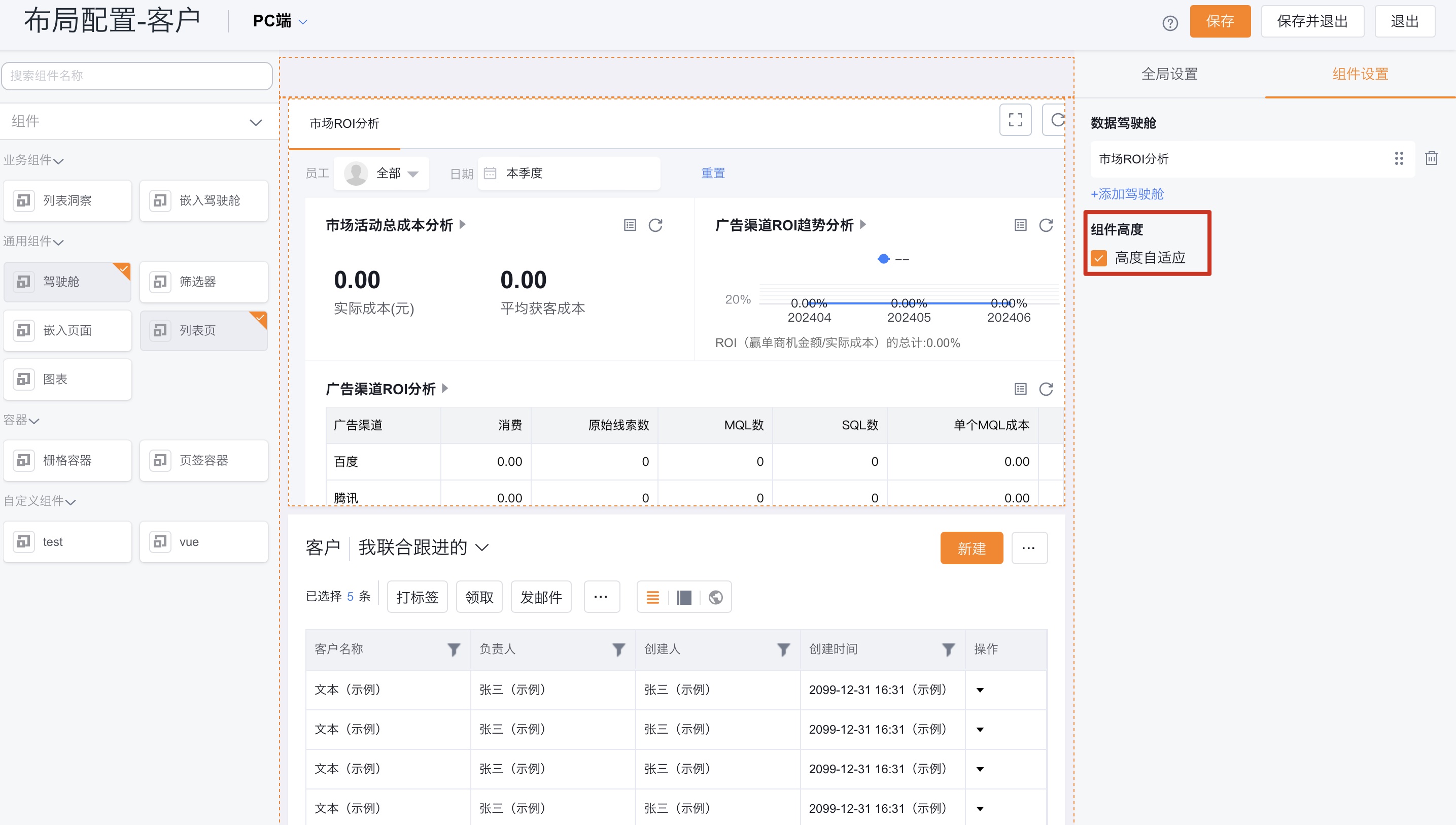Screen dimensions: 1456x825
Task: Click the +添加驾驶舱 link
Action: point(1127,193)
